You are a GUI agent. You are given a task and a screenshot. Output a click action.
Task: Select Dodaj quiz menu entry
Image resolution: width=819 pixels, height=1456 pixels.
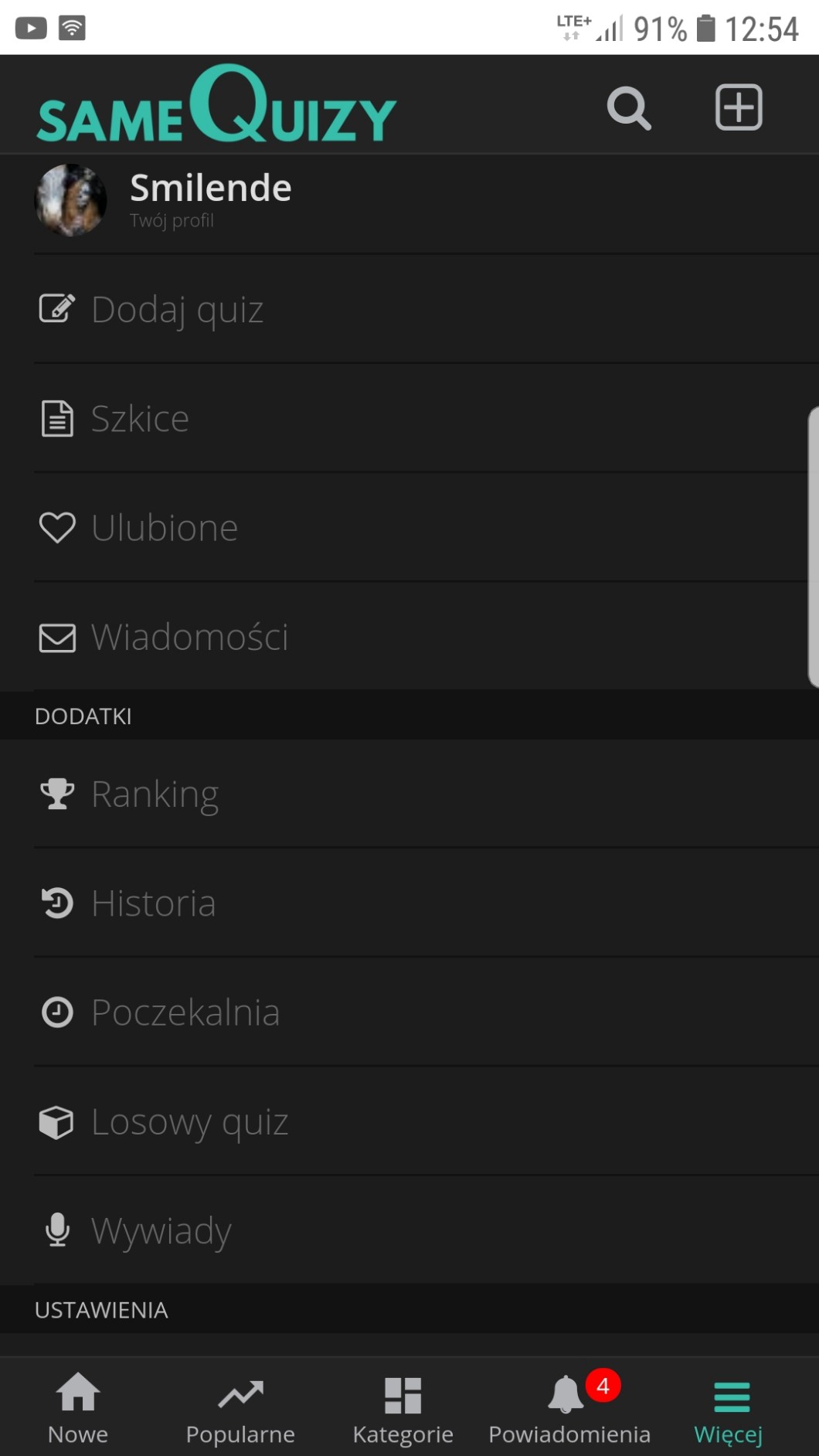pyautogui.click(x=177, y=310)
